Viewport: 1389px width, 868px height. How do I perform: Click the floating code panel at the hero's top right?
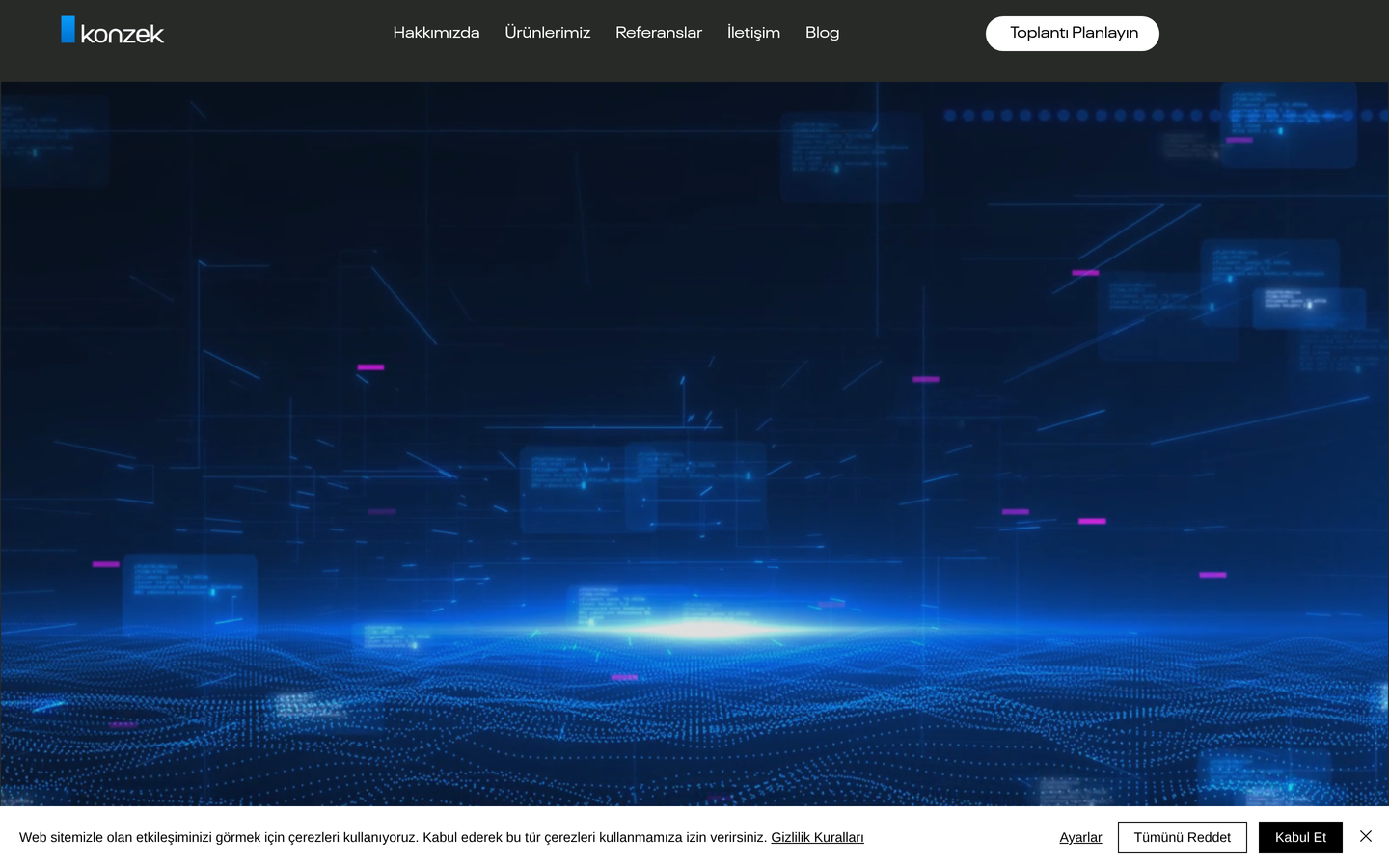(x=1288, y=125)
